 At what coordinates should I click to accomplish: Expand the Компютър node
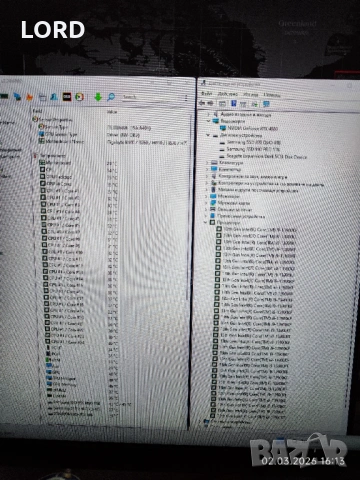(x=208, y=169)
